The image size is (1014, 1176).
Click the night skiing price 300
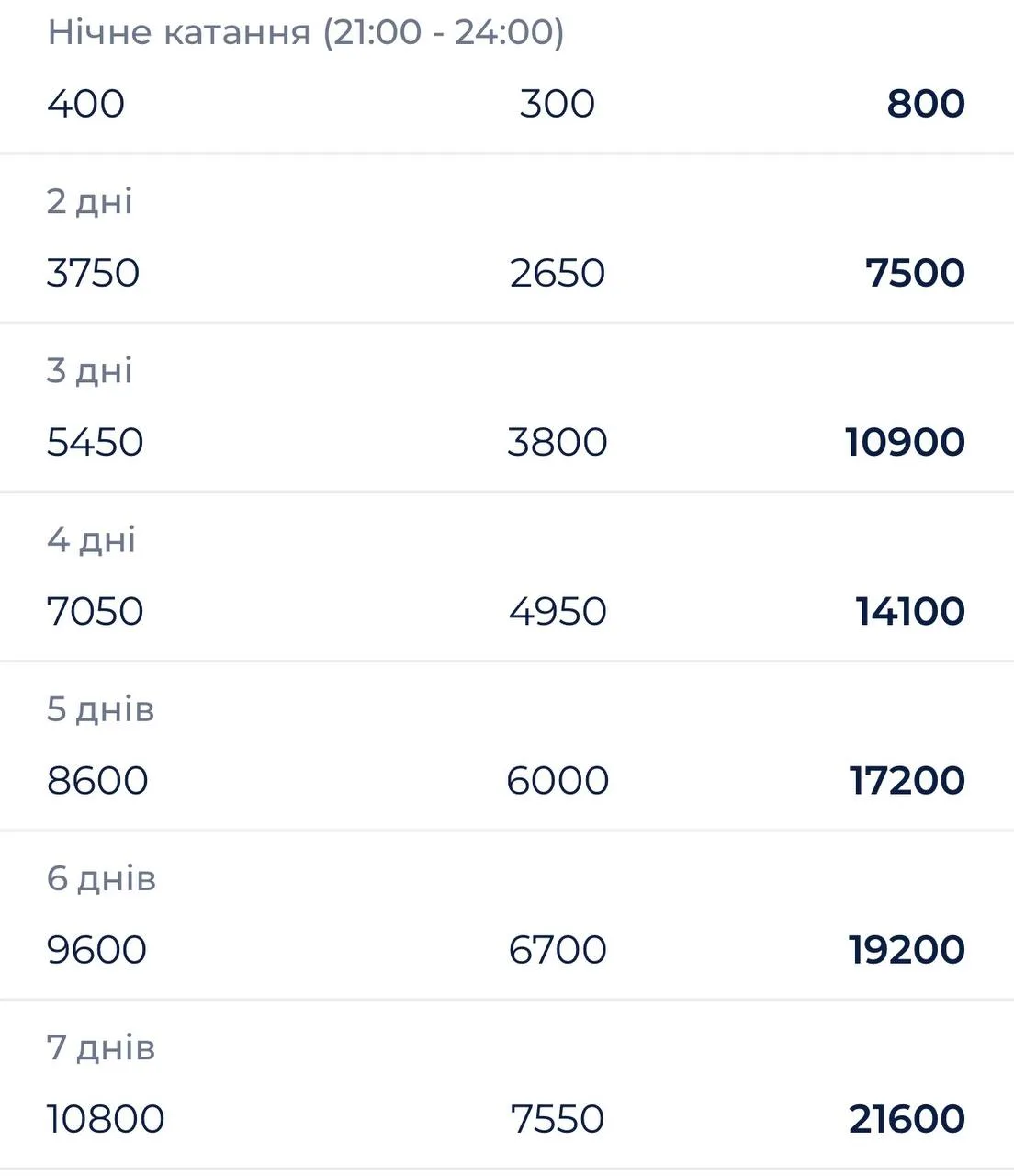tap(557, 104)
